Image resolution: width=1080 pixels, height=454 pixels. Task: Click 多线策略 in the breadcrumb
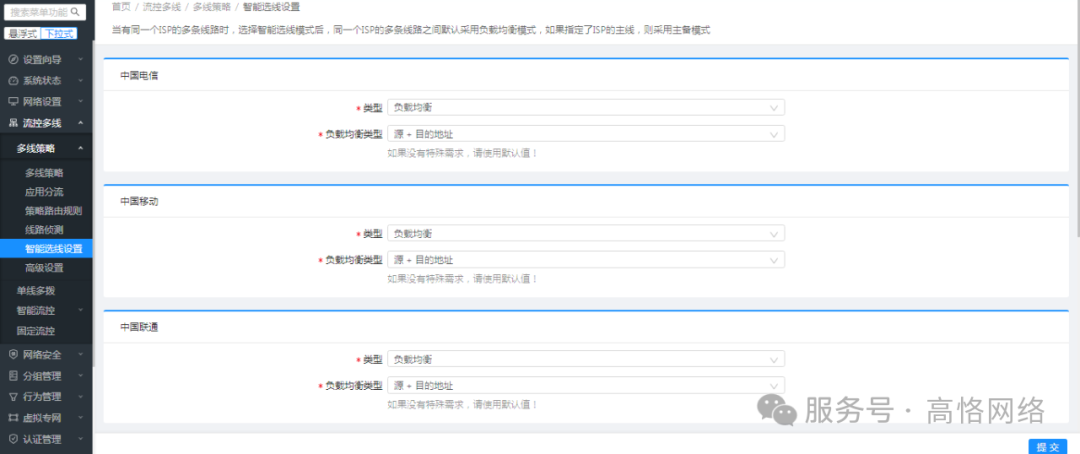[211, 7]
